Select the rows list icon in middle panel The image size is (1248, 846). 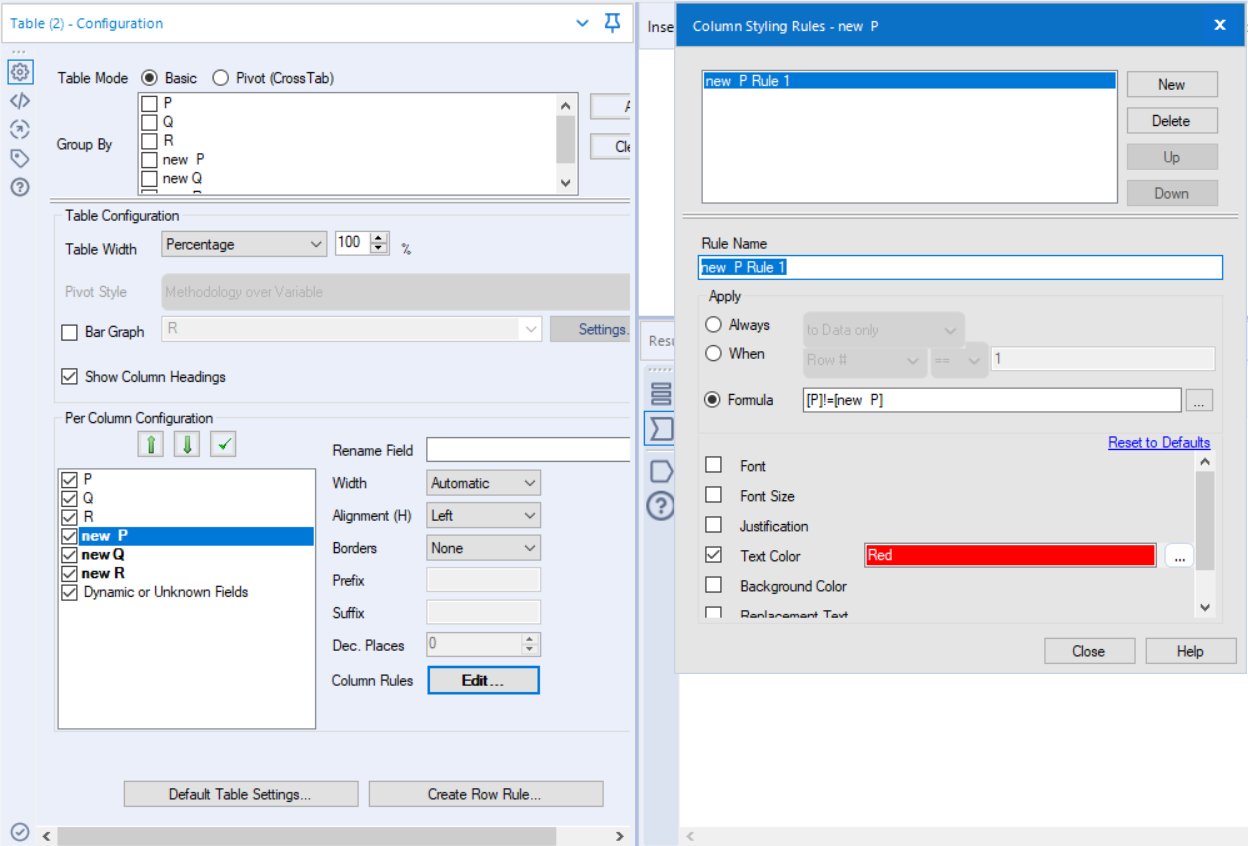click(660, 394)
